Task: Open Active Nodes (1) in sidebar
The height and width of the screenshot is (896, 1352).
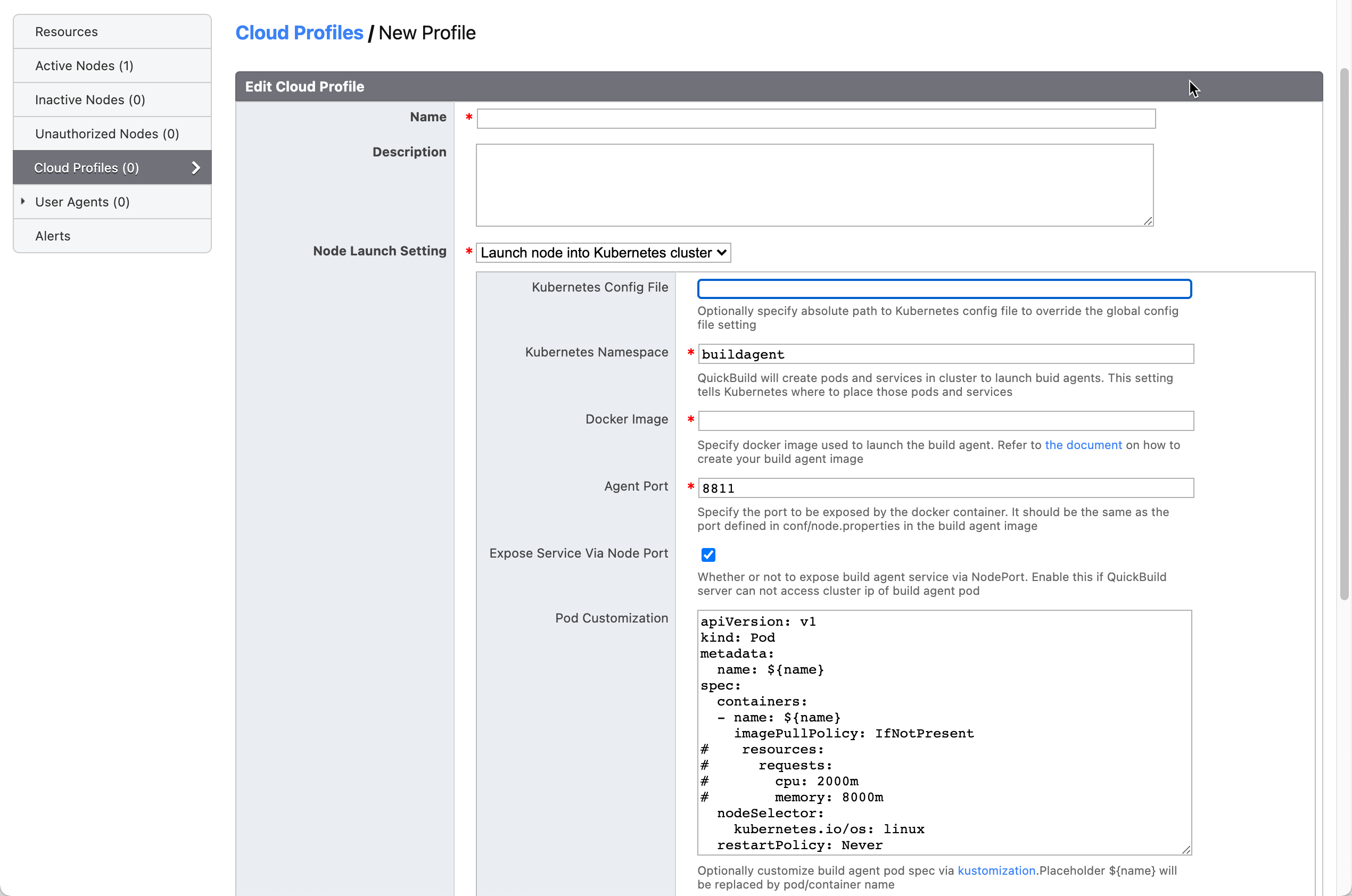Action: [112, 66]
